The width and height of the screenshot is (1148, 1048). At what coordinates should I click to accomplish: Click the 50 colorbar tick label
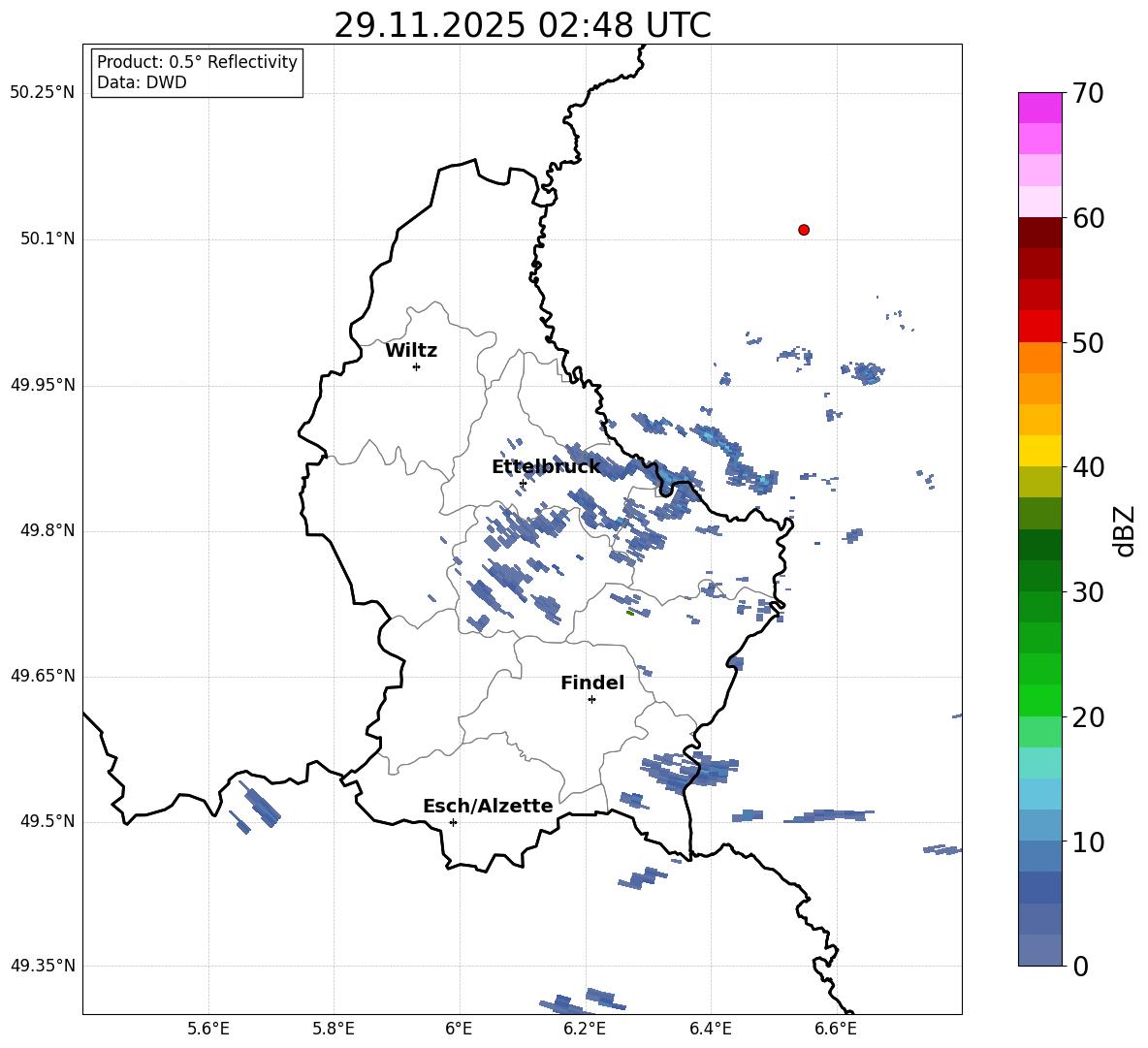tap(1088, 342)
